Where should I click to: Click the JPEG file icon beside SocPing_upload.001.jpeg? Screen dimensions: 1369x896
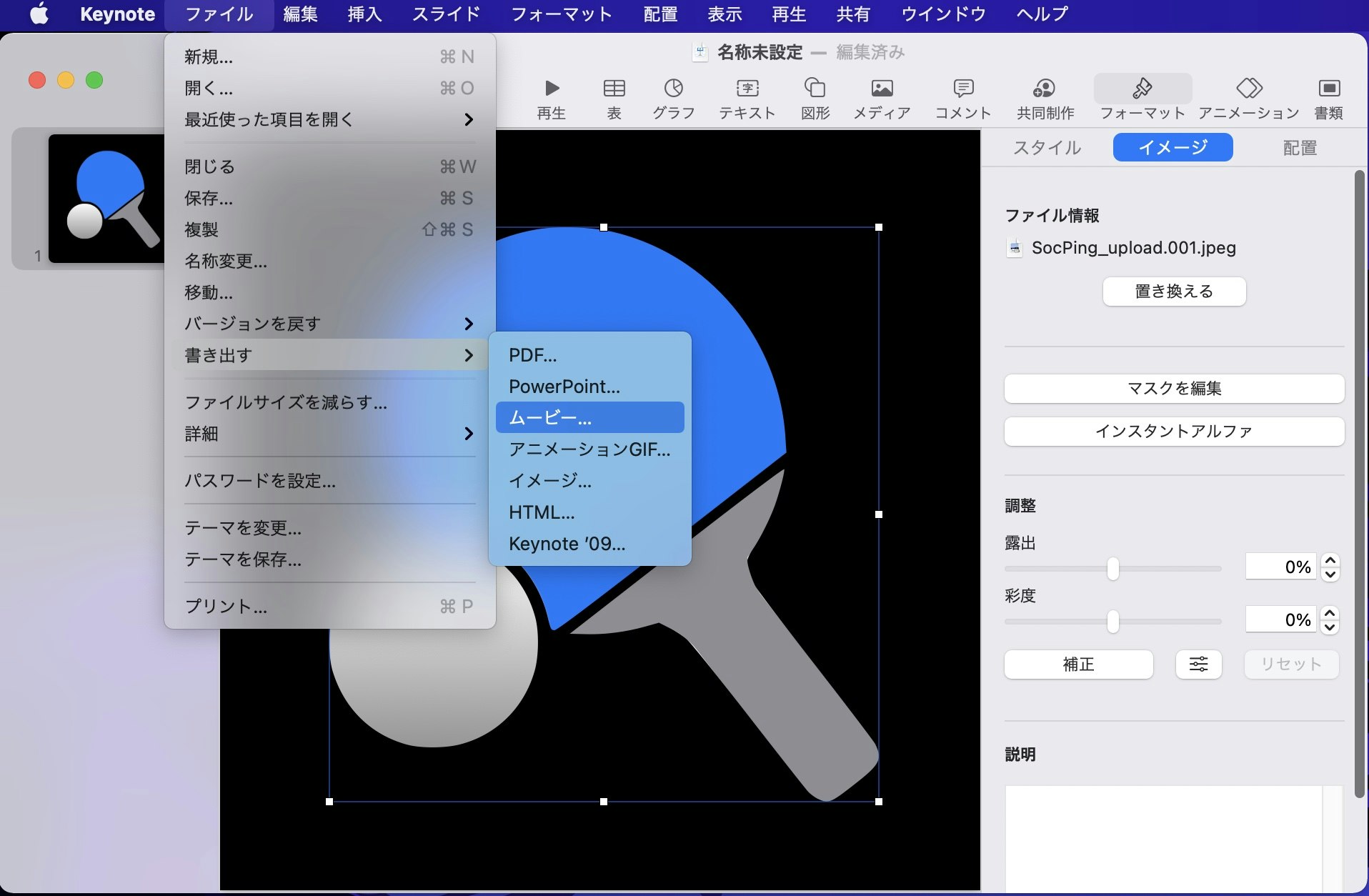pos(1015,248)
